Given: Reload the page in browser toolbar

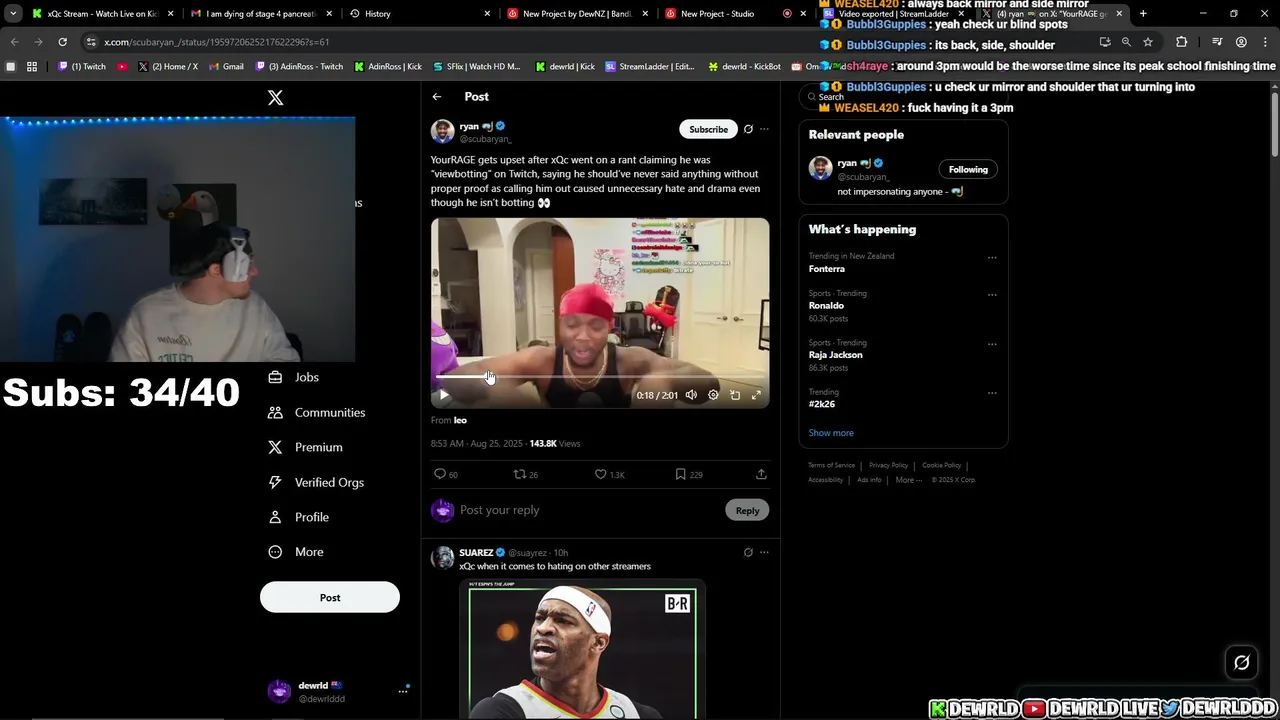Looking at the screenshot, I should point(62,42).
